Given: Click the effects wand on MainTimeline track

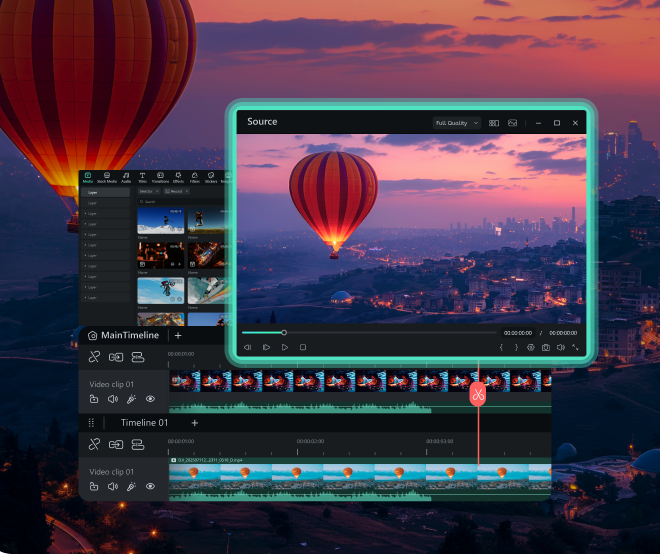Looking at the screenshot, I should click(x=131, y=399).
